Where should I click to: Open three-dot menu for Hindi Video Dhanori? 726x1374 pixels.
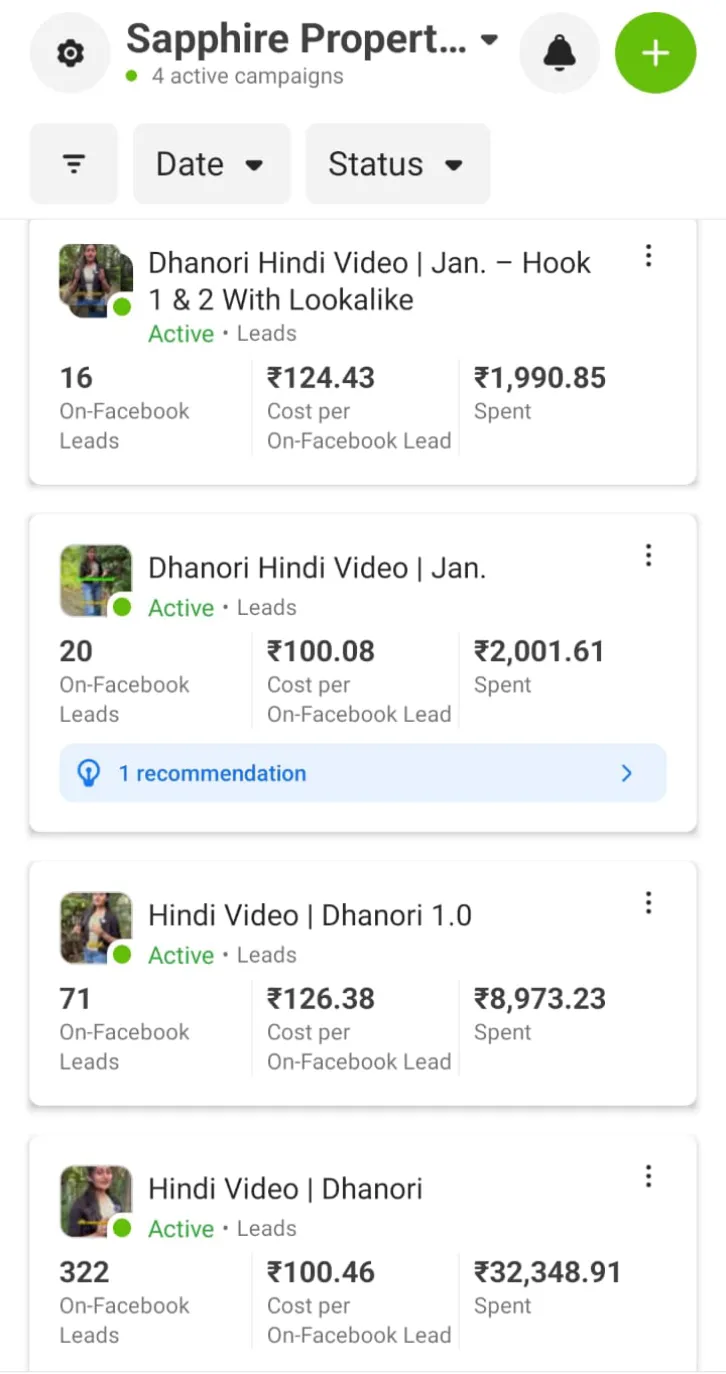pyautogui.click(x=649, y=1177)
